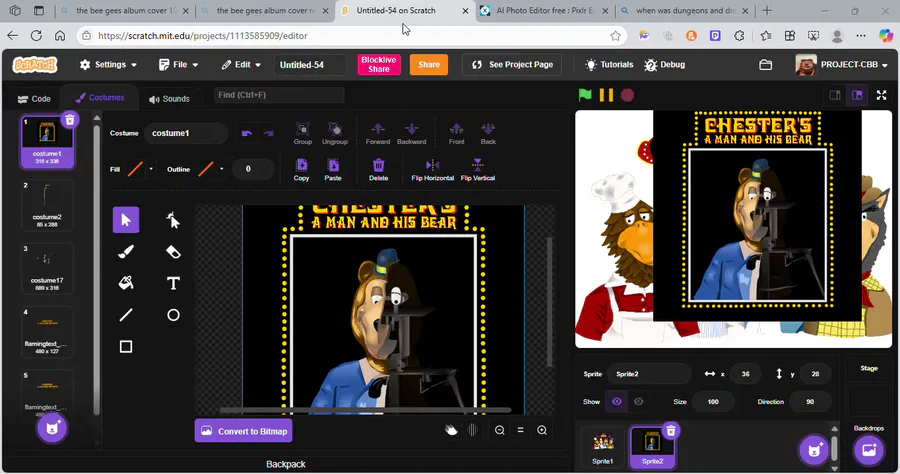900x474 pixels.
Task: Select the Line tool
Action: (x=126, y=314)
